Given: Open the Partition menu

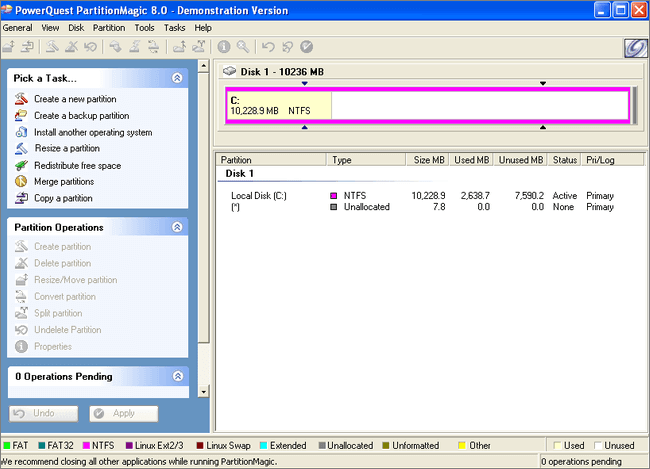Looking at the screenshot, I should 110,28.
